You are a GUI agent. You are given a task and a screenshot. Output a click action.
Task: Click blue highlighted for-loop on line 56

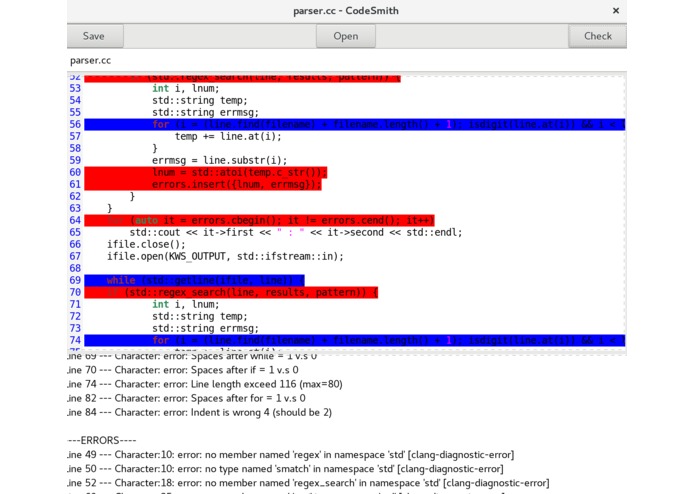354,124
